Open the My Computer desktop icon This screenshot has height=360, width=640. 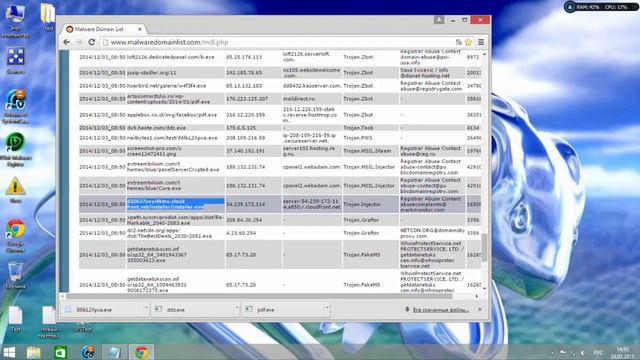pyautogui.click(x=16, y=20)
